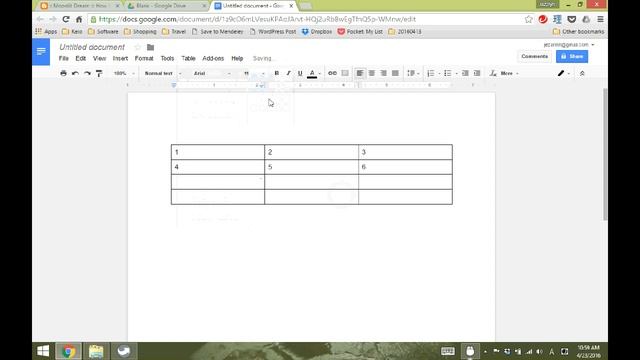Image resolution: width=640 pixels, height=360 pixels.
Task: Open the font size dropdown
Action: click(x=254, y=73)
